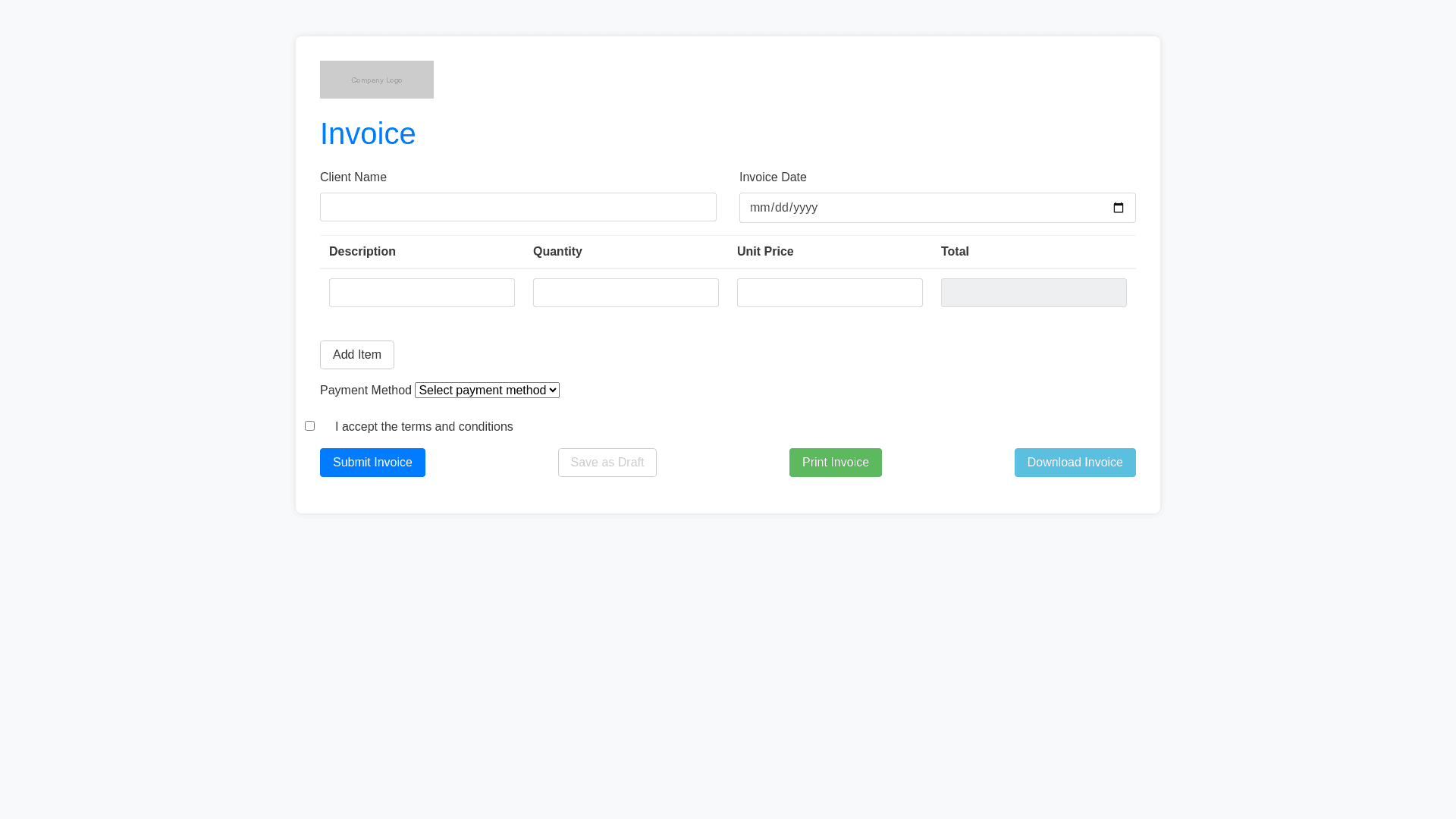This screenshot has height=819, width=1456.
Task: Click the Submit Invoice button
Action: point(372,463)
